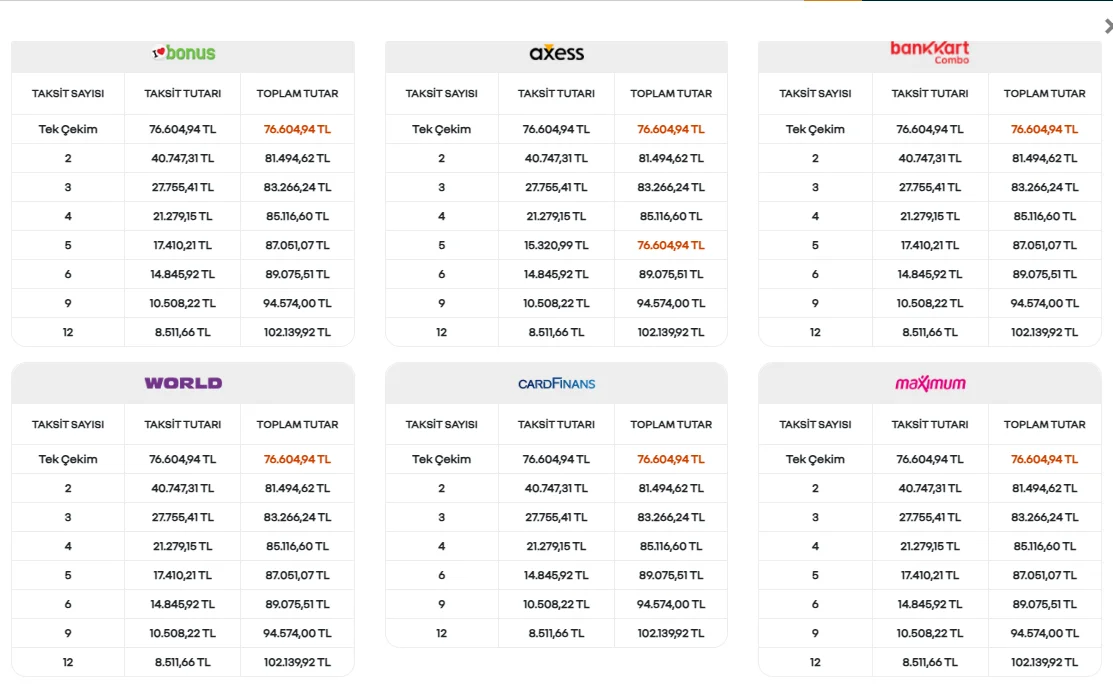Image resolution: width=1113 pixels, height=691 pixels.
Task: Click the CardFinans logo
Action: [556, 383]
